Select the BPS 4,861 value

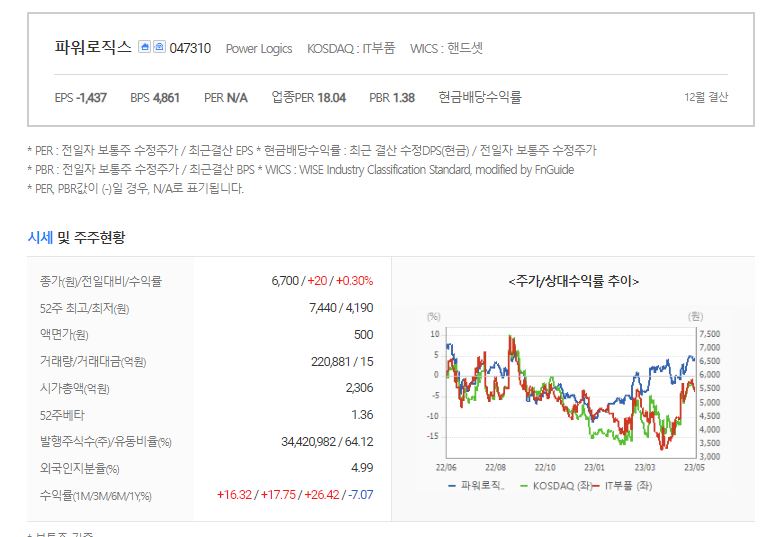[x=155, y=98]
